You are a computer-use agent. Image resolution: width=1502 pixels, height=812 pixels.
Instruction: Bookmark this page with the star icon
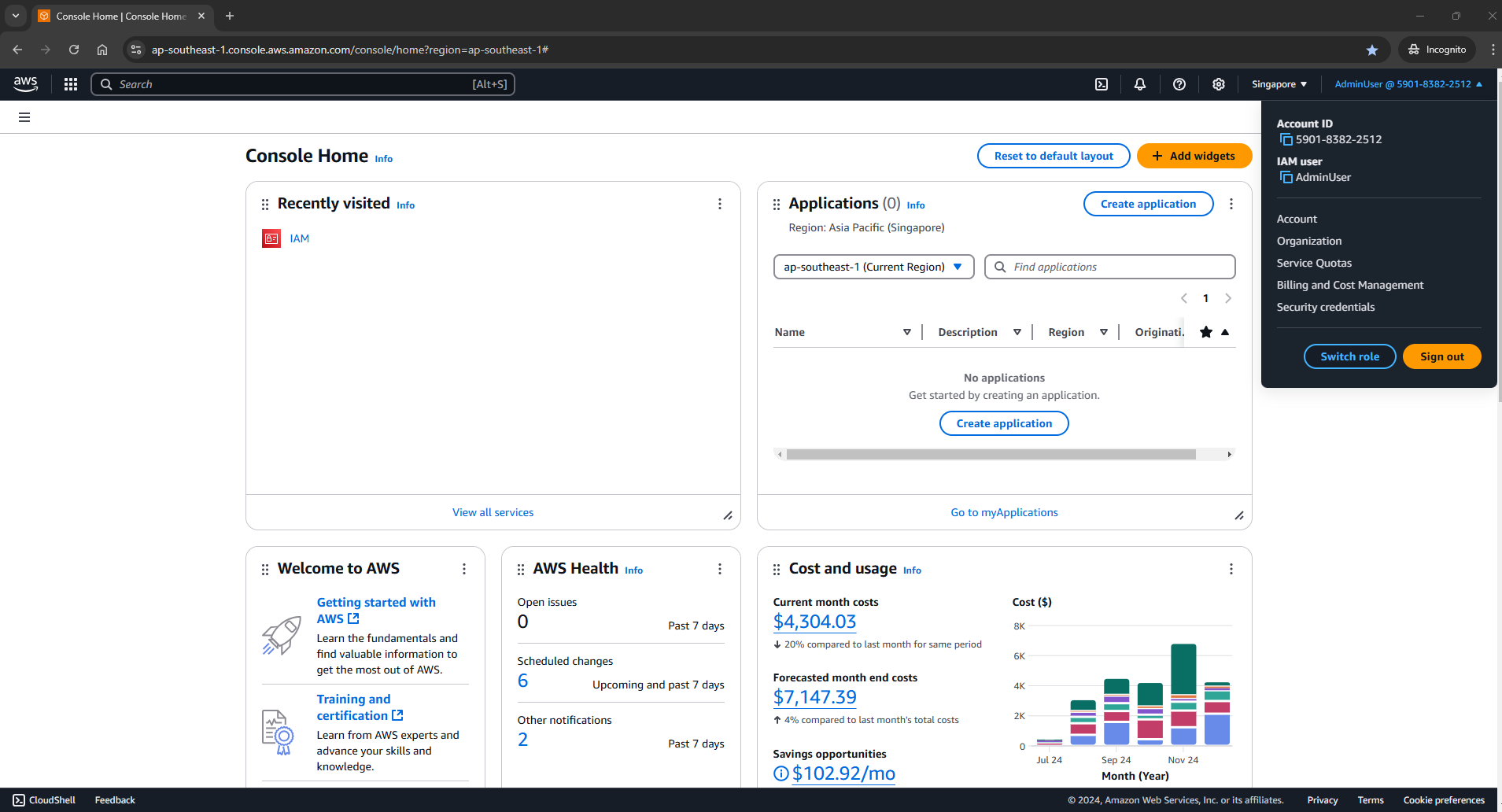[1372, 50]
